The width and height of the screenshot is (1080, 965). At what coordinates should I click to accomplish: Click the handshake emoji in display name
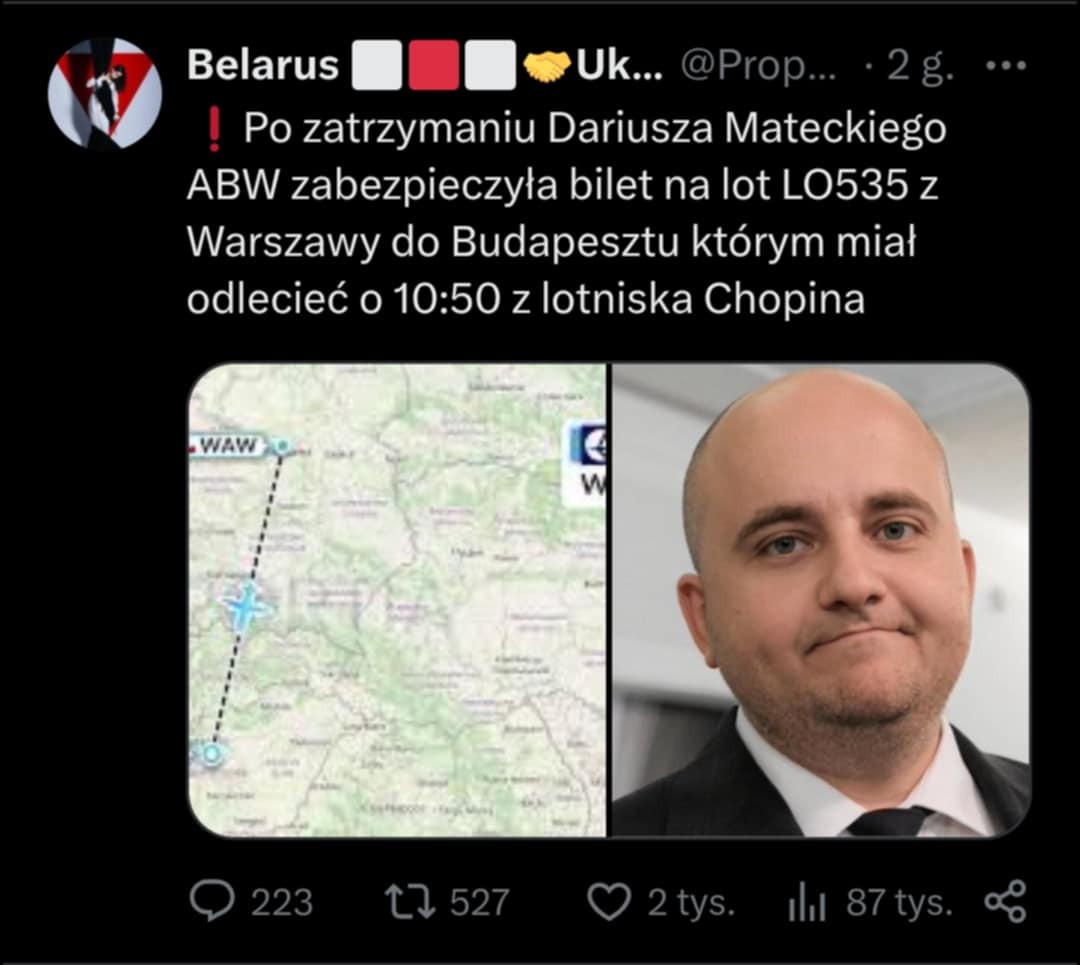547,66
